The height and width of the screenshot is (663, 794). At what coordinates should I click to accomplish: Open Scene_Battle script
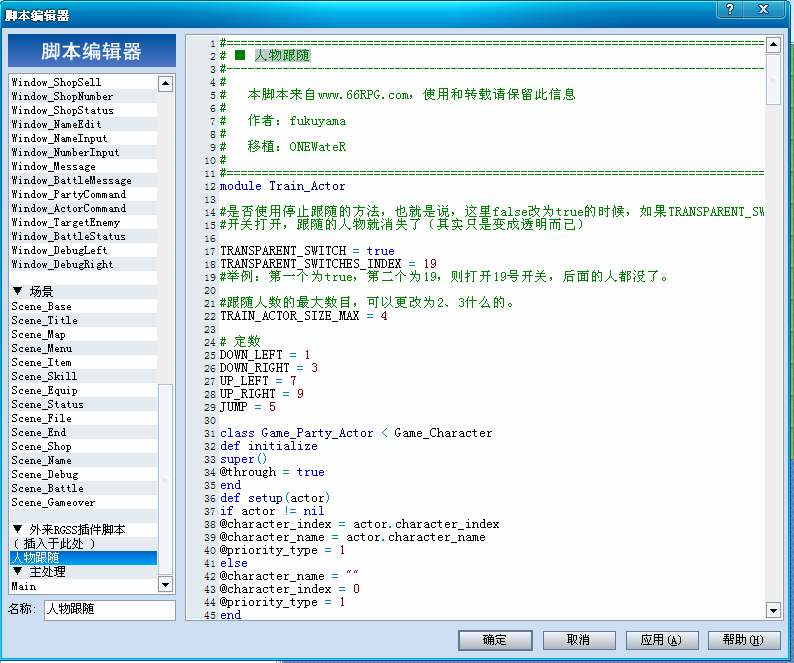pos(84,489)
